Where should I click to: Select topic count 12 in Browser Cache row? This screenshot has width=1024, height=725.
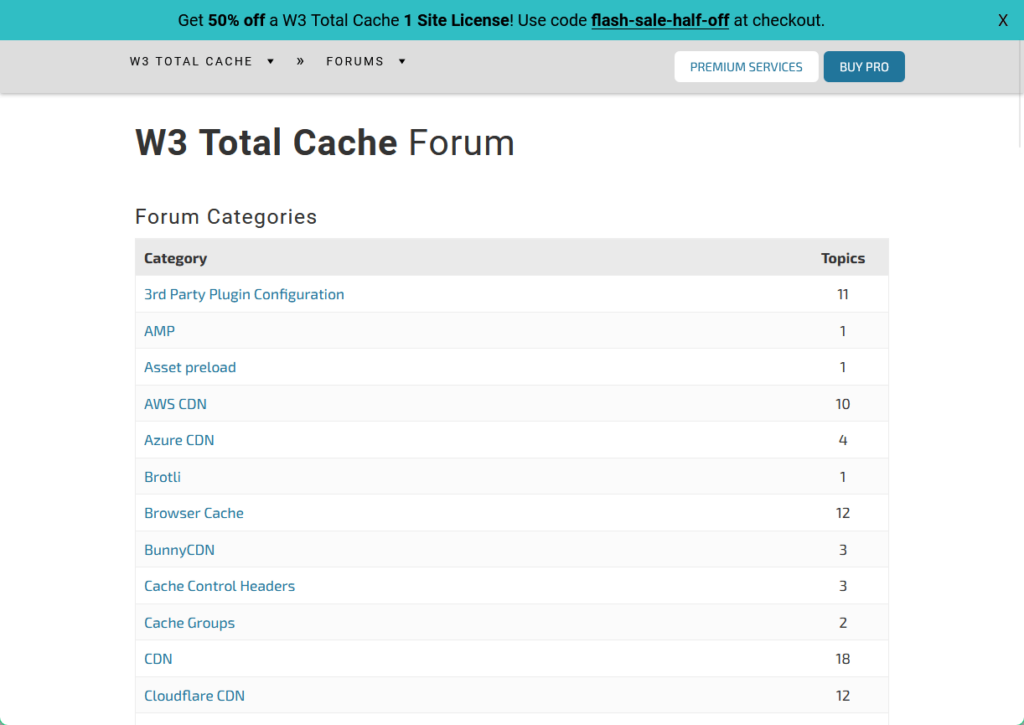coord(842,513)
